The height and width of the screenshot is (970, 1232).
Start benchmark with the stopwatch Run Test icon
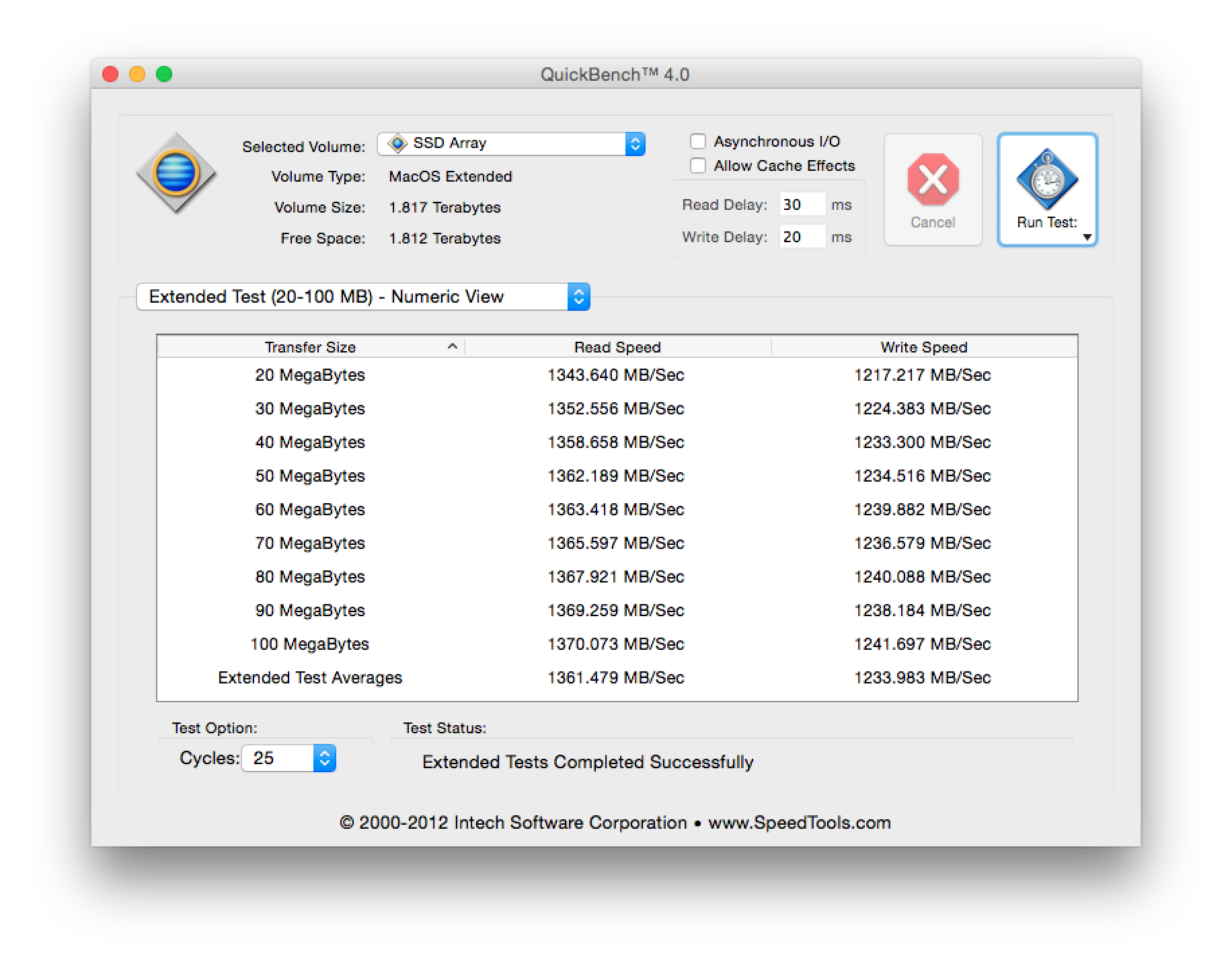tap(1047, 180)
